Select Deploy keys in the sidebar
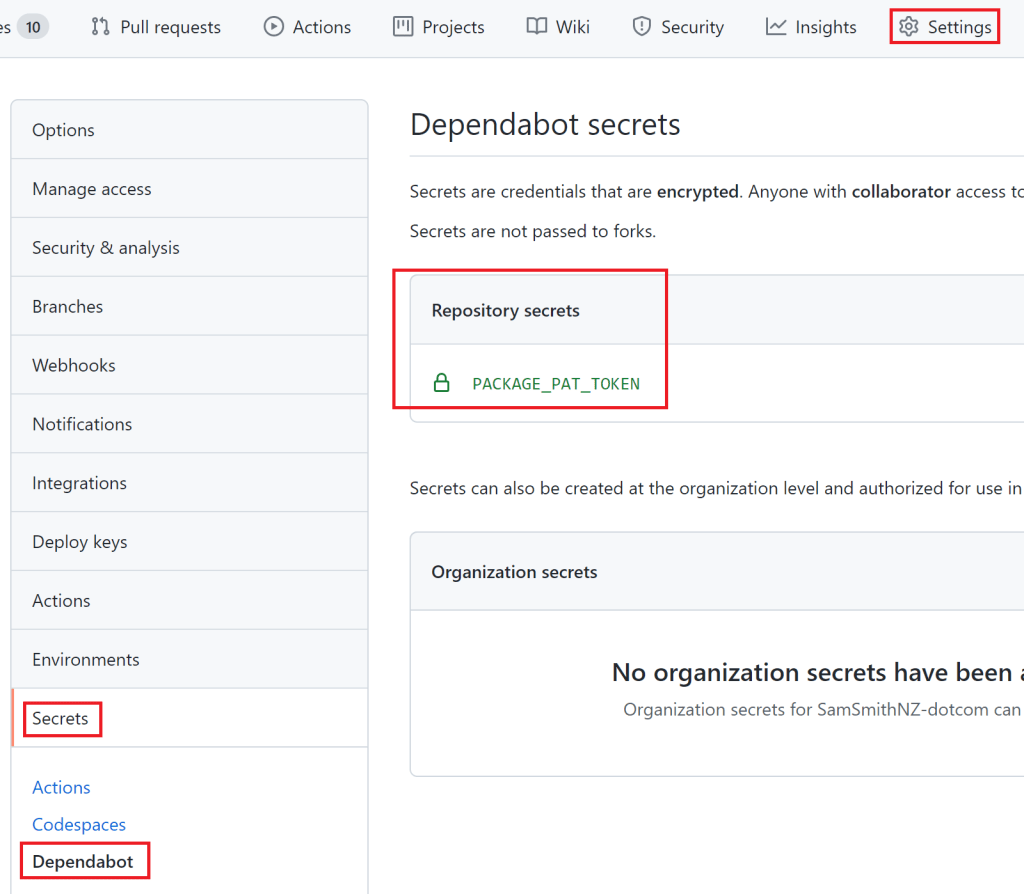This screenshot has height=894, width=1024. coord(78,541)
